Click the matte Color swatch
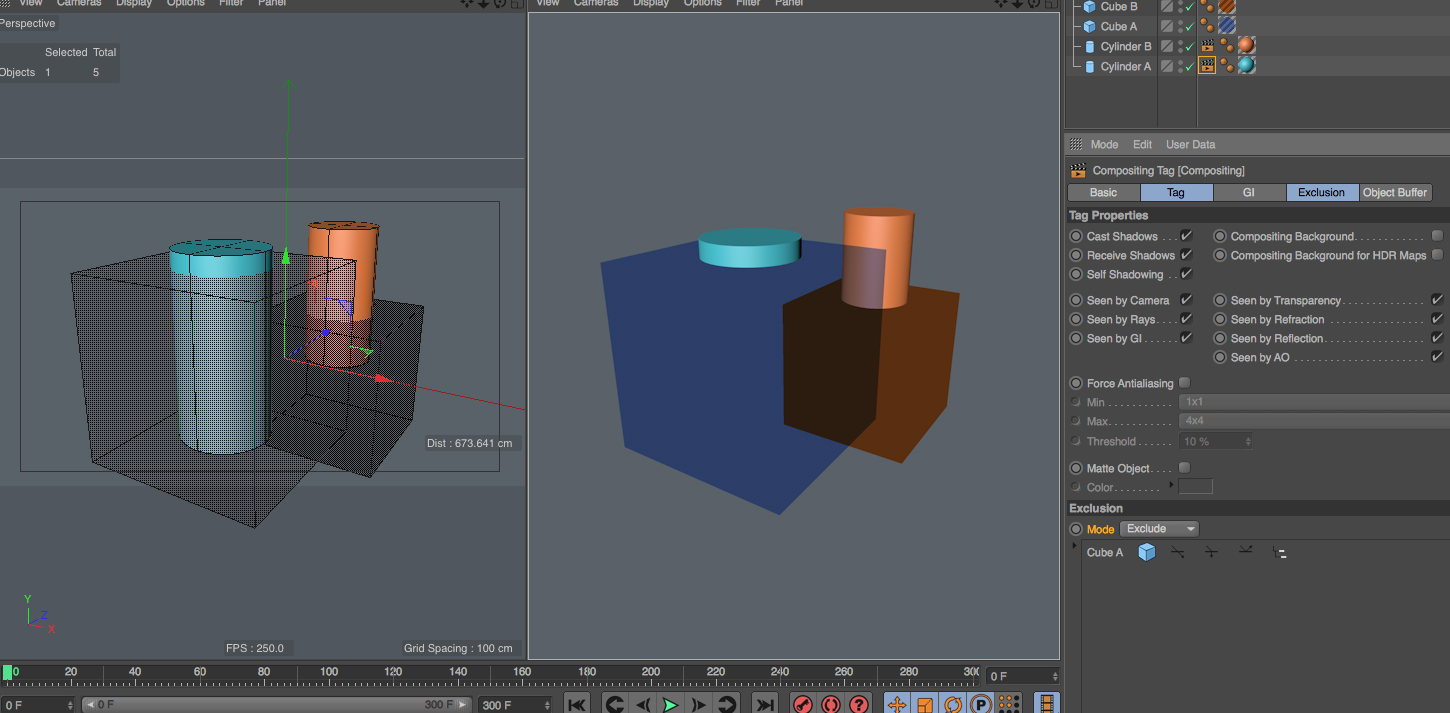This screenshot has width=1450, height=713. point(1195,487)
